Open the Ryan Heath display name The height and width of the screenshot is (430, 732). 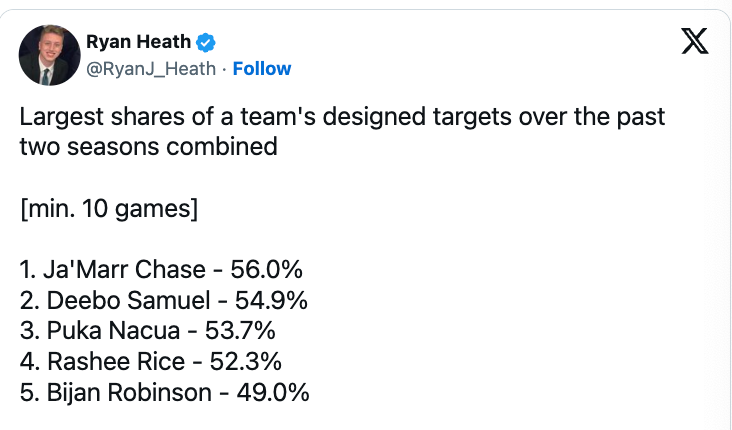coord(138,42)
